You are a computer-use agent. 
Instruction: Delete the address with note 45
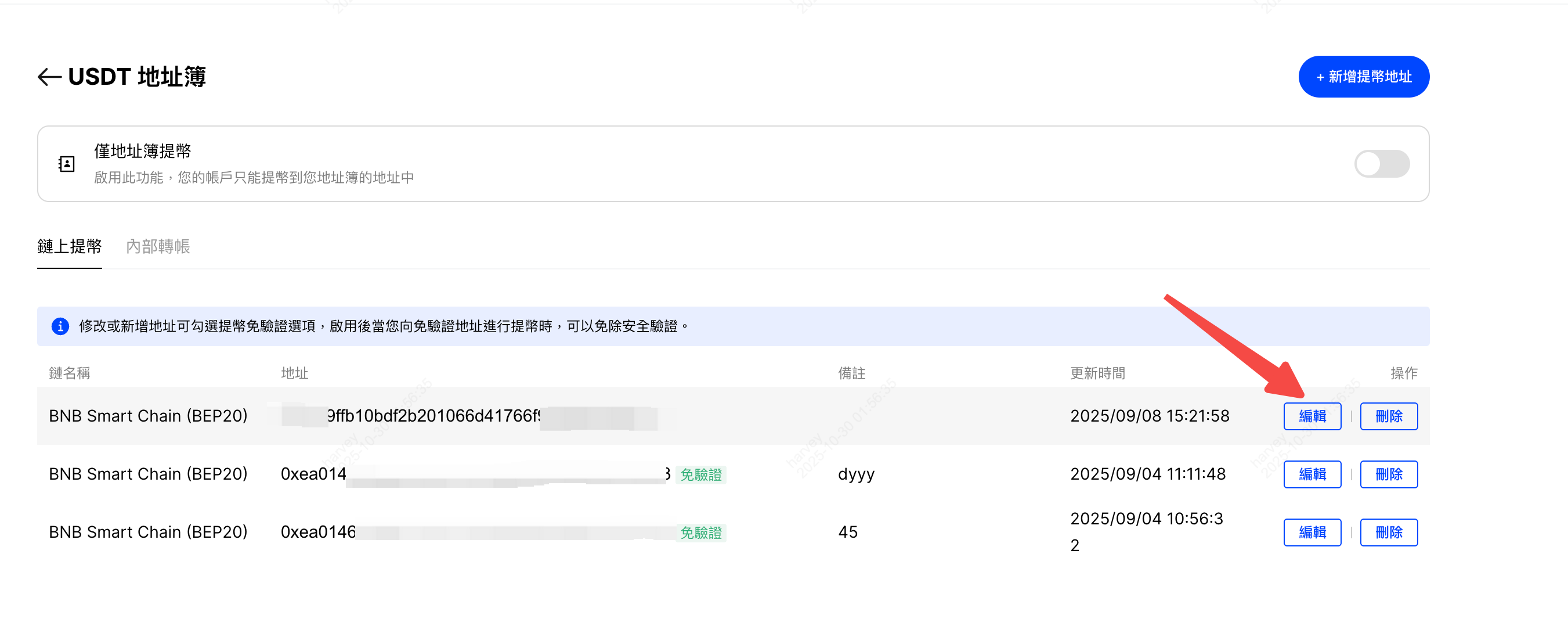click(x=1388, y=533)
